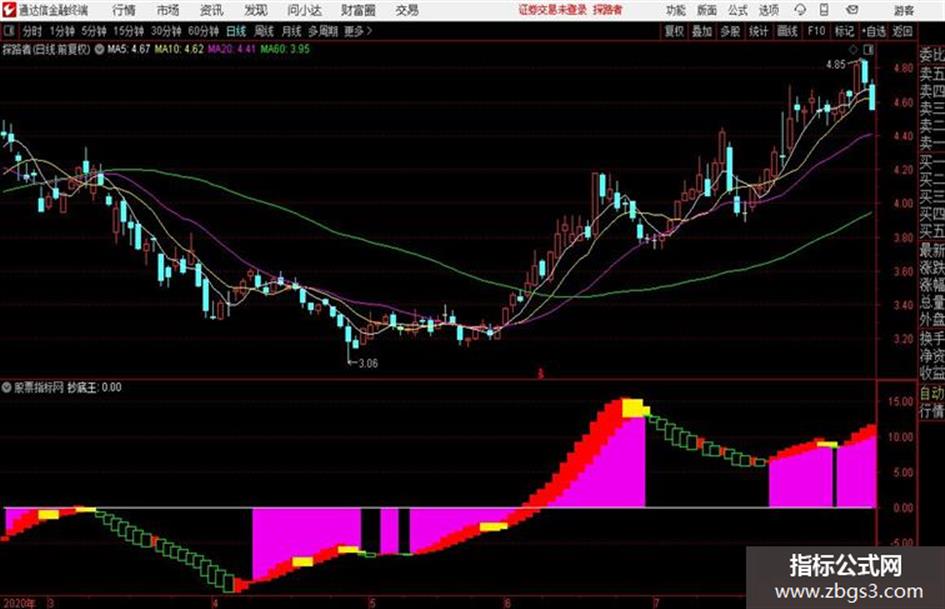Click 证券交易未登录 login link
The width and height of the screenshot is (945, 609).
tap(553, 10)
